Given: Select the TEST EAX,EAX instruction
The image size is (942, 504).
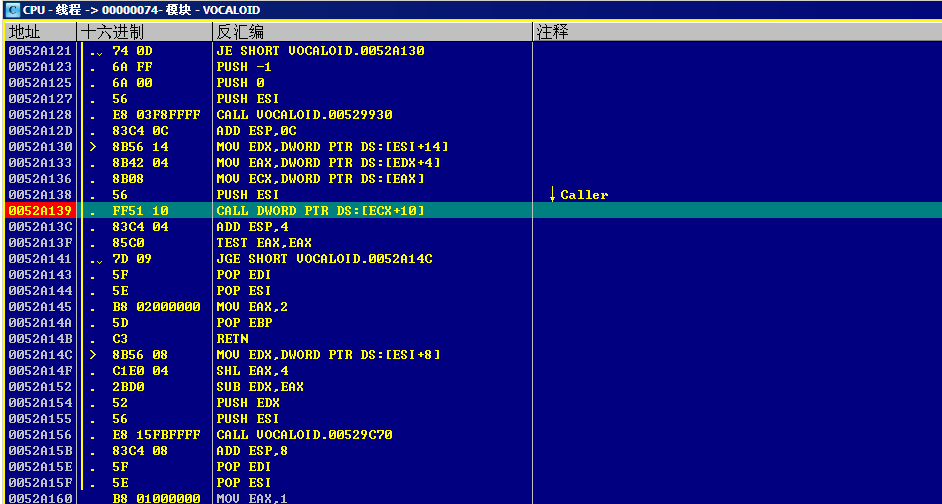Looking at the screenshot, I should 264,243.
